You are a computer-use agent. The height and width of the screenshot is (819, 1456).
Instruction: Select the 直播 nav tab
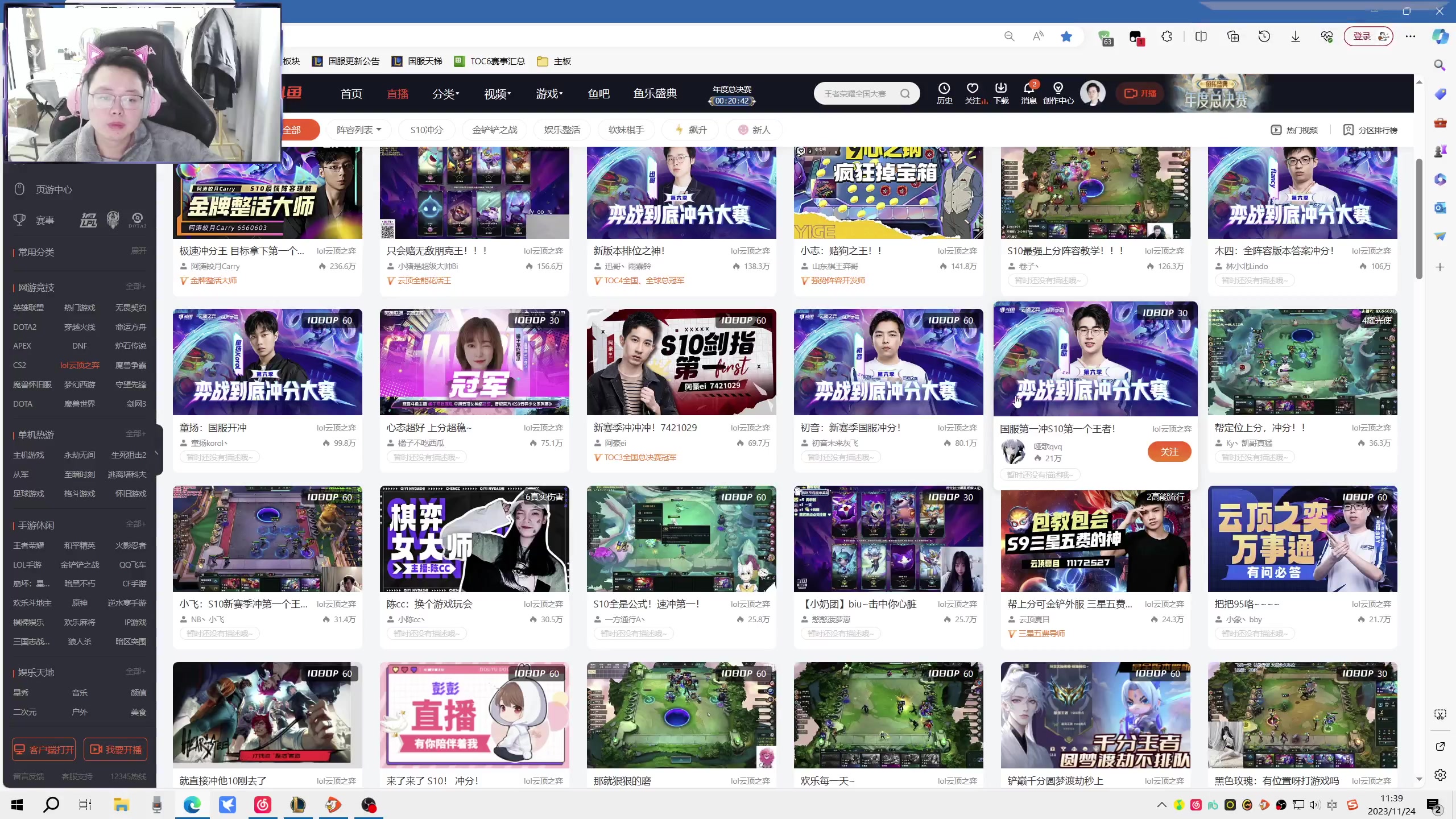397,94
